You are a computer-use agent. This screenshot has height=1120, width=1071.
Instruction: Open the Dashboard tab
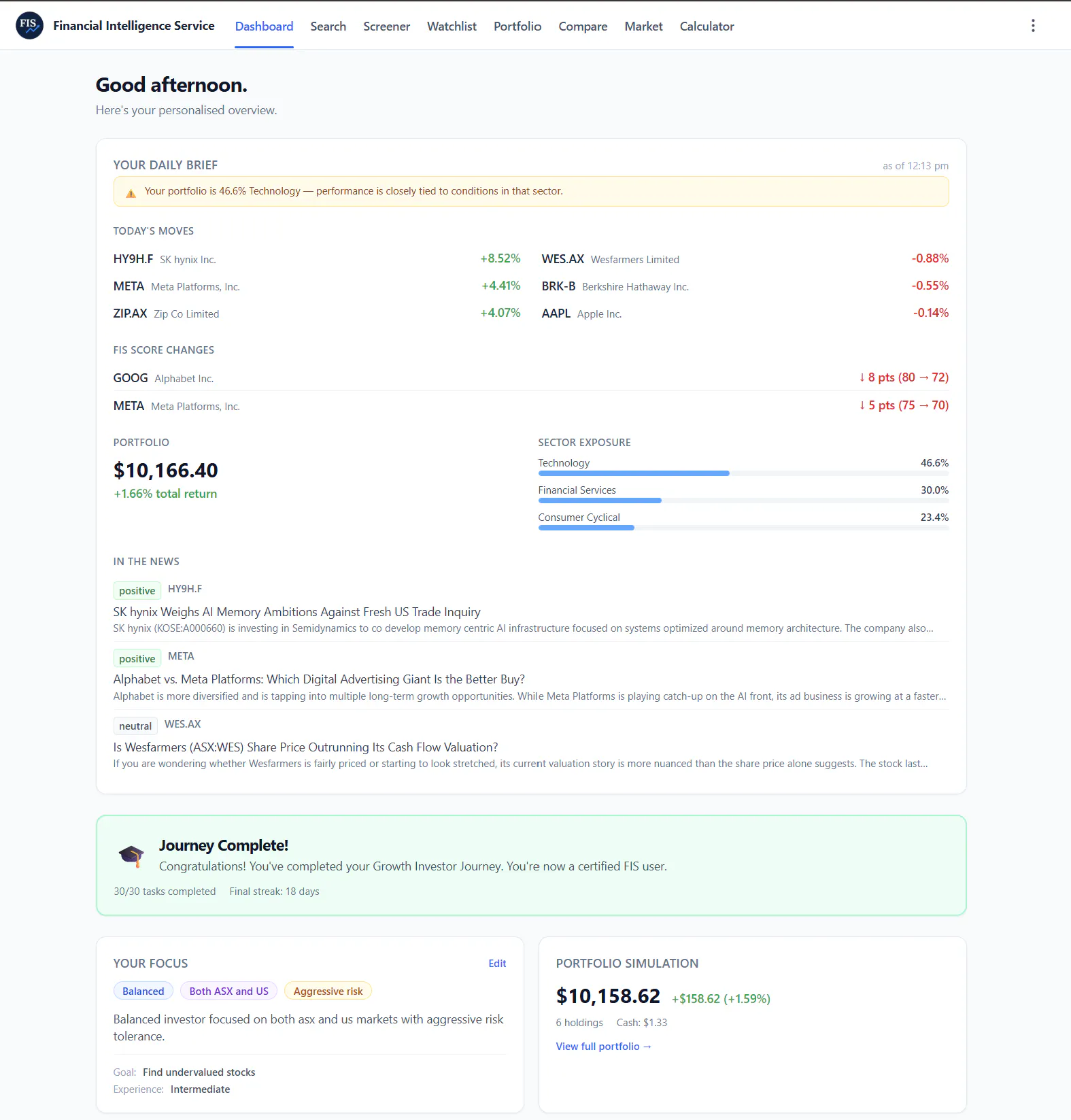click(x=264, y=26)
